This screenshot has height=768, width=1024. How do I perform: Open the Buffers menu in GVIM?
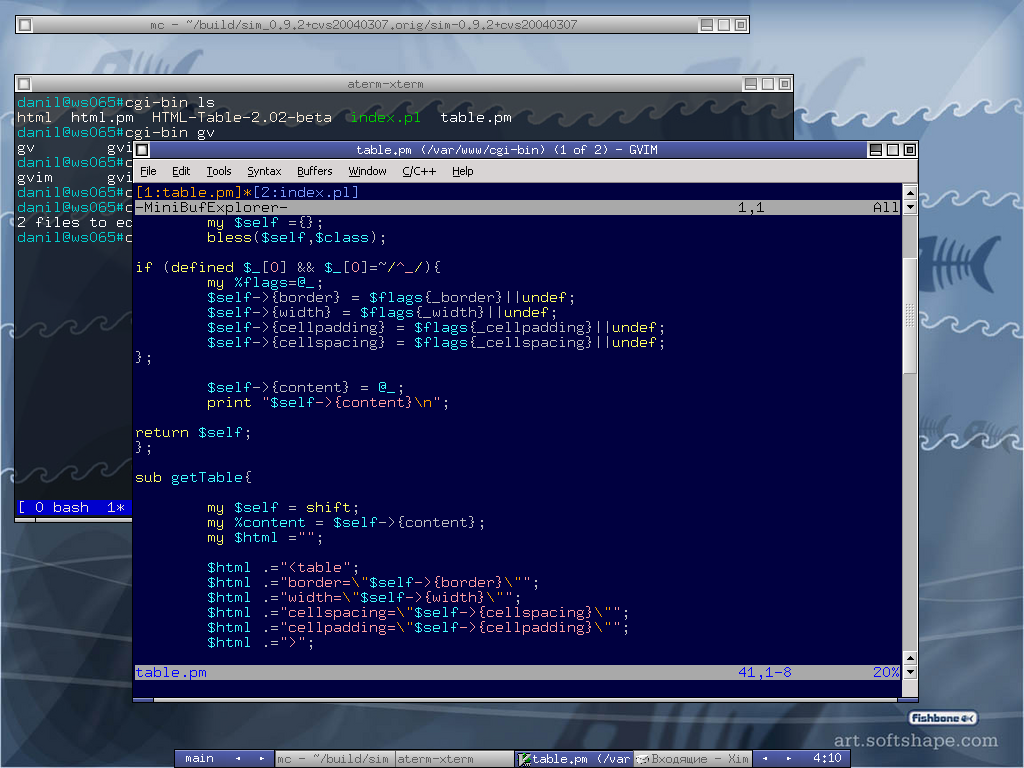click(314, 171)
